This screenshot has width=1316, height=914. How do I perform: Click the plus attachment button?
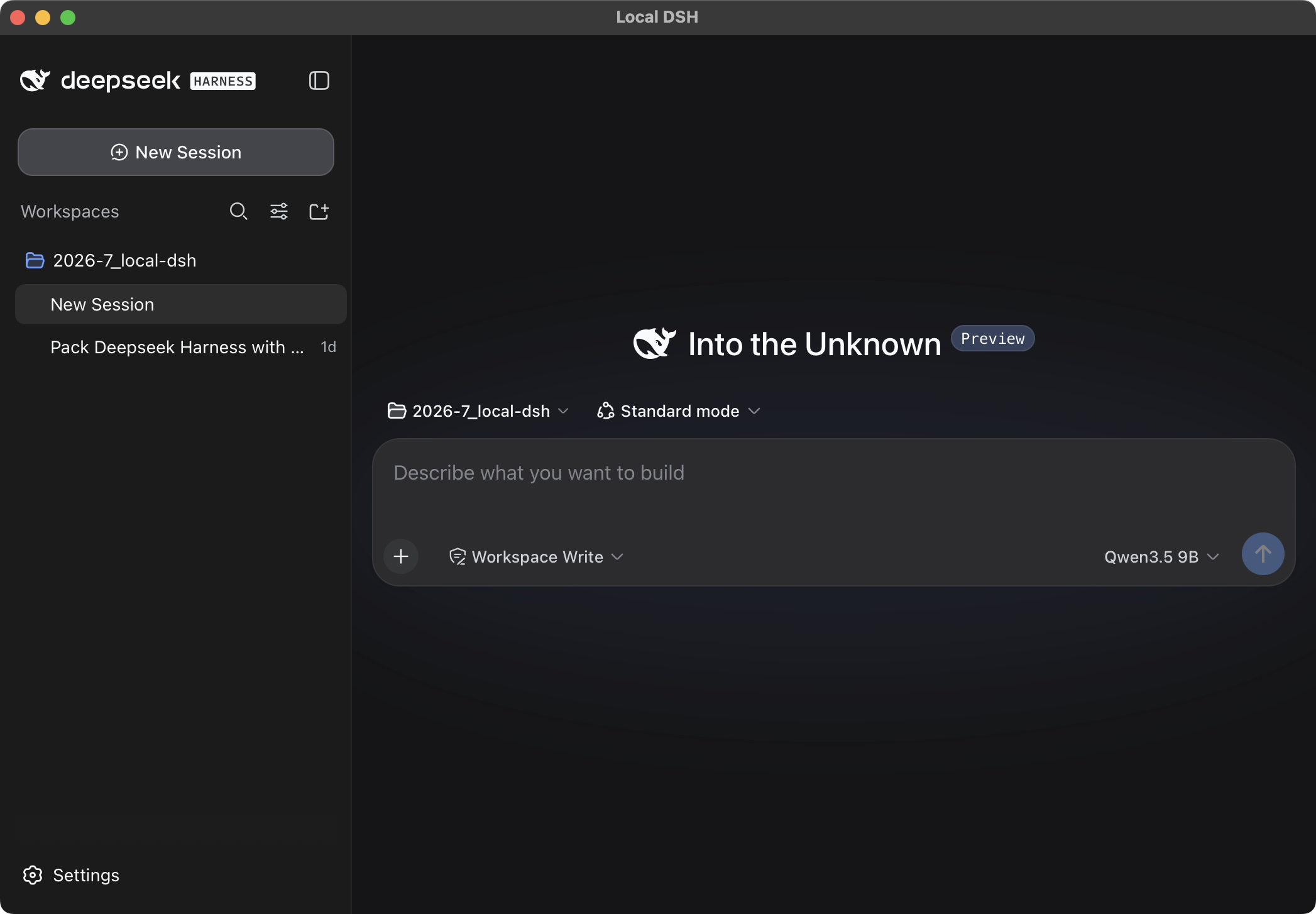(x=401, y=556)
